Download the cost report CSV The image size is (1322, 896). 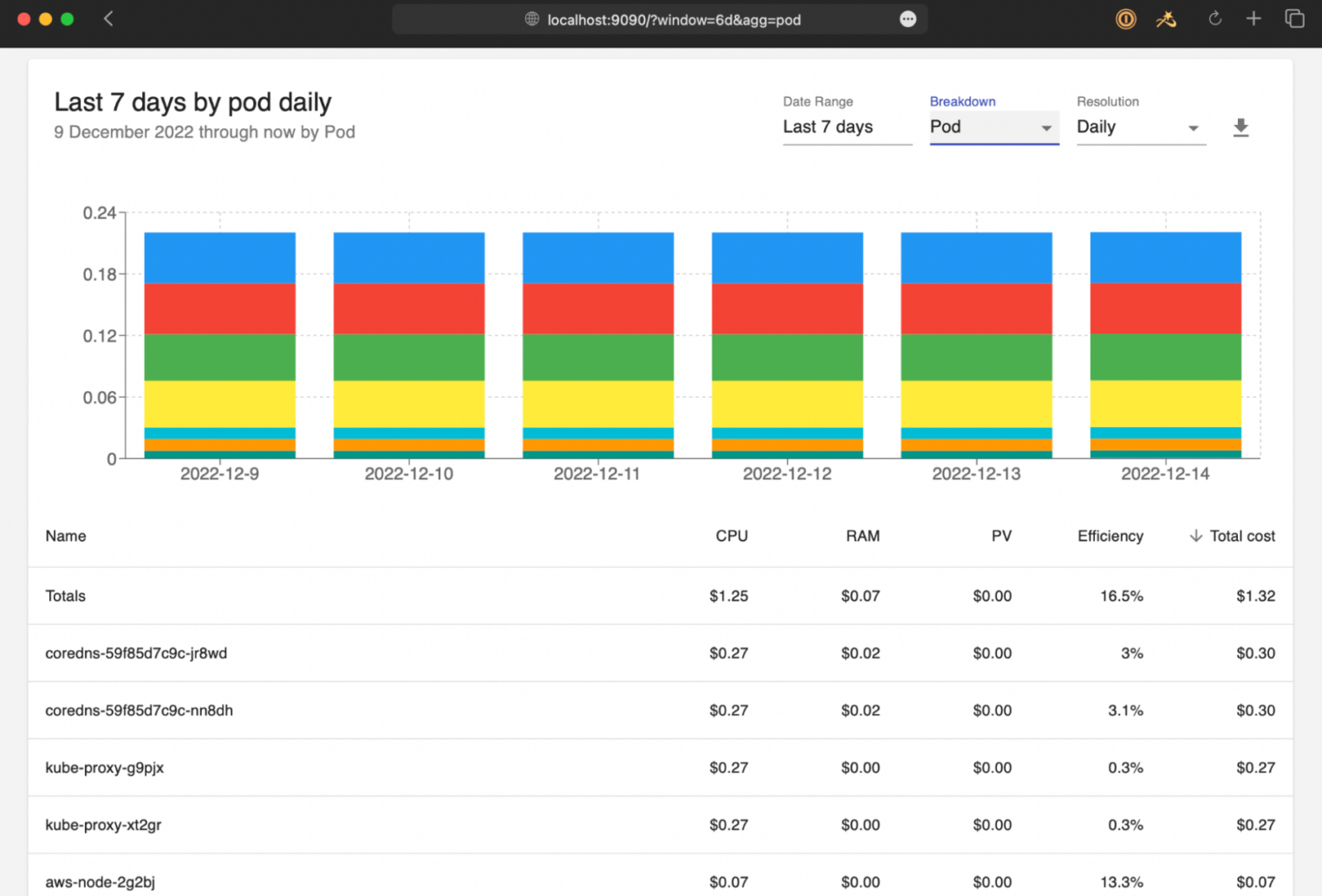click(x=1241, y=127)
